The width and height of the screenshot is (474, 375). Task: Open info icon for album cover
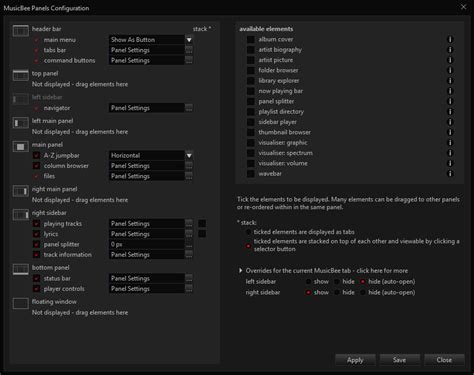coord(450,39)
